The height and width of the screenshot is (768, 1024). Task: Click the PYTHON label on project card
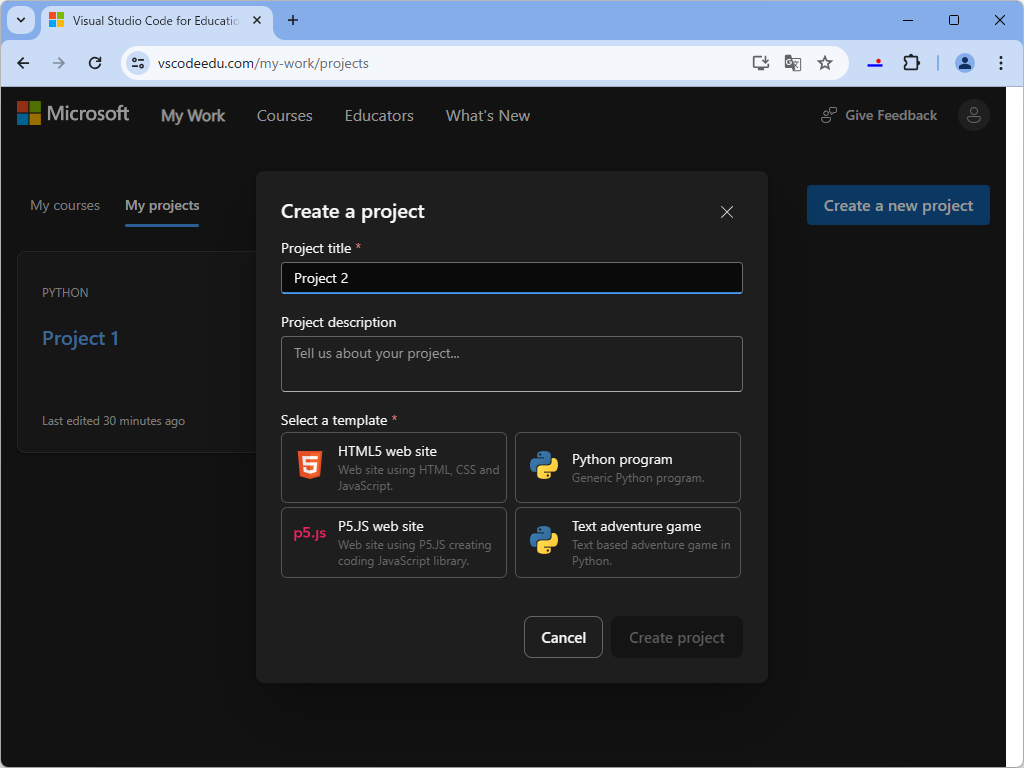pyautogui.click(x=65, y=293)
